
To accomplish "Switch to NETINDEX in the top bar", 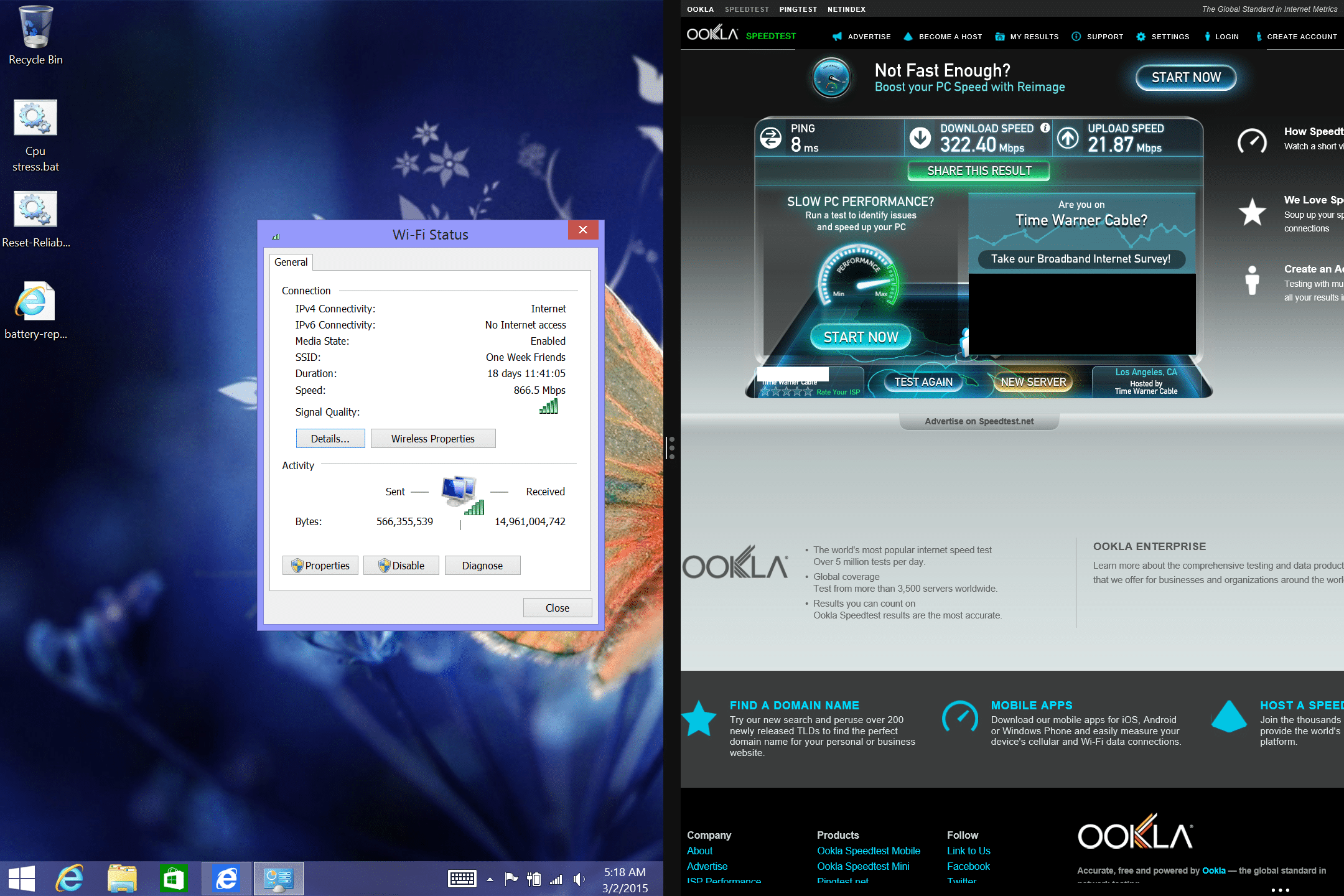I will point(846,9).
